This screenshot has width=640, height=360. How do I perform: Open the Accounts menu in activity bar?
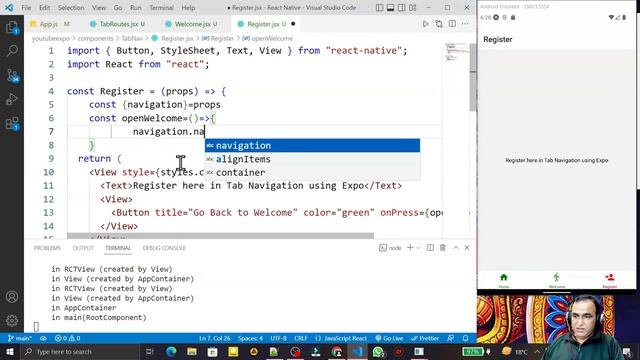click(12, 297)
